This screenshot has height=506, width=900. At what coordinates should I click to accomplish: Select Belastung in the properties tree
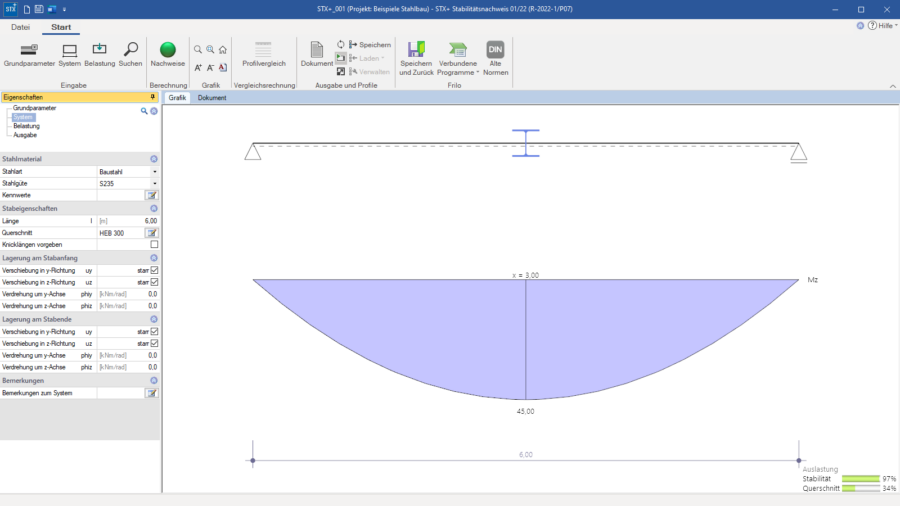click(x=26, y=126)
